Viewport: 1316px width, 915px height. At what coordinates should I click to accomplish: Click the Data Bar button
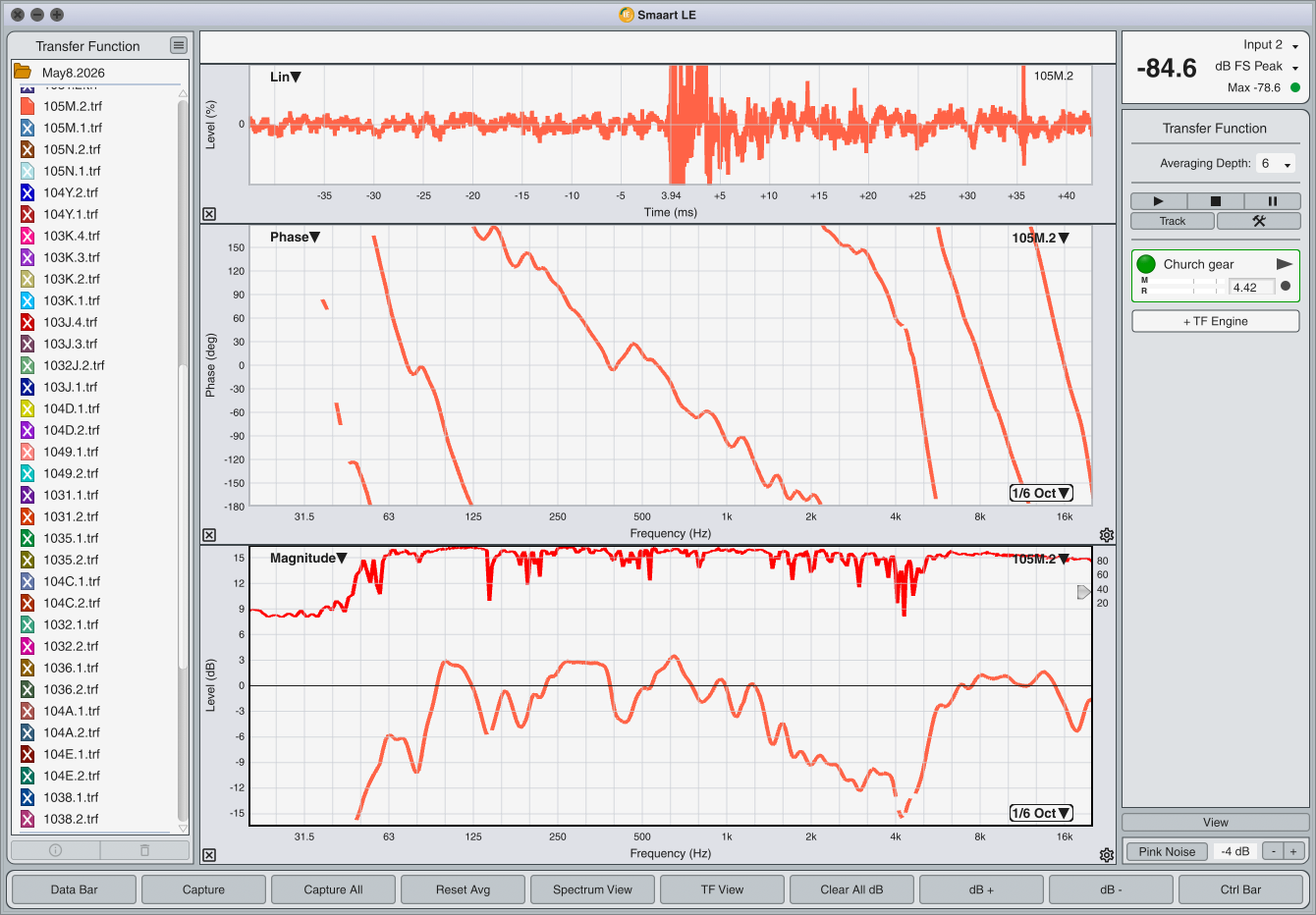pyautogui.click(x=75, y=889)
